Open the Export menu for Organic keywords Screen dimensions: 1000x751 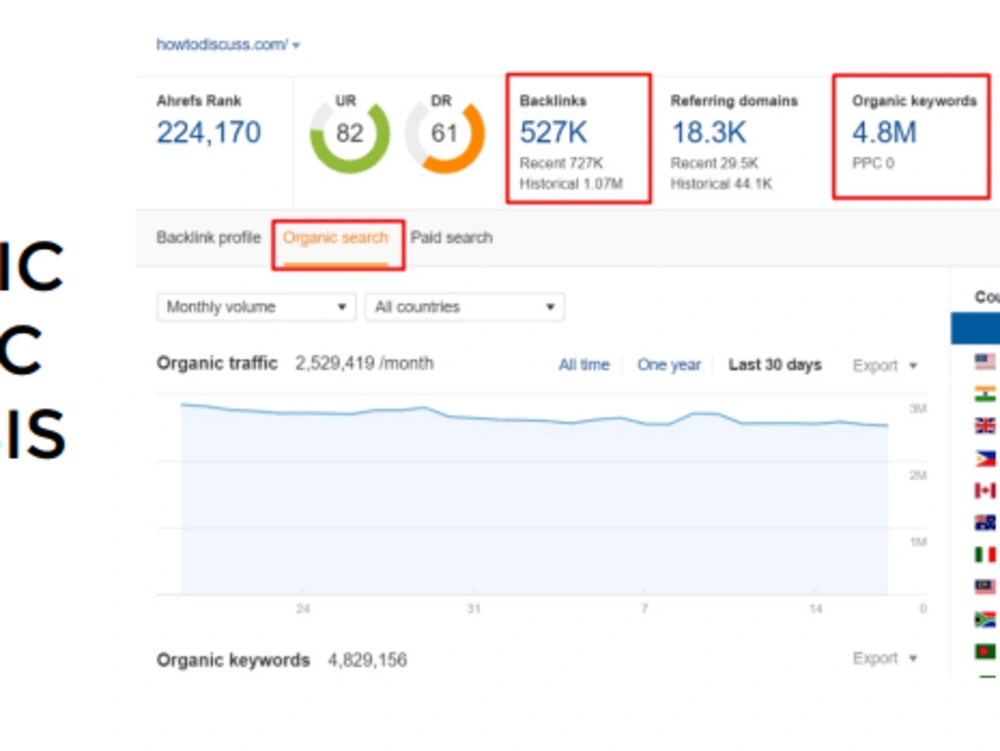coord(885,658)
